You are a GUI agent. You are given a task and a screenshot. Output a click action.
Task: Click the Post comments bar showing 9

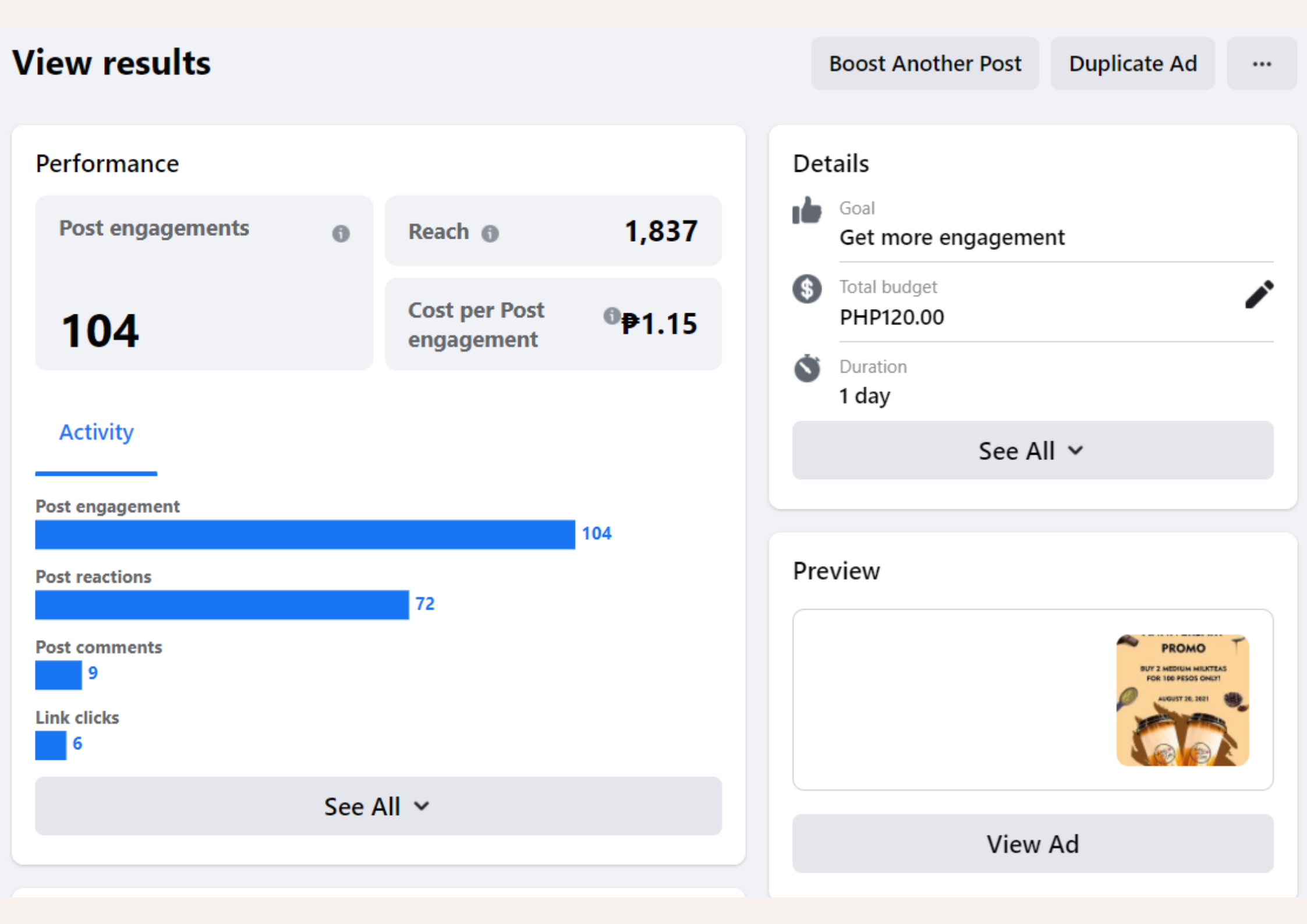[58, 675]
